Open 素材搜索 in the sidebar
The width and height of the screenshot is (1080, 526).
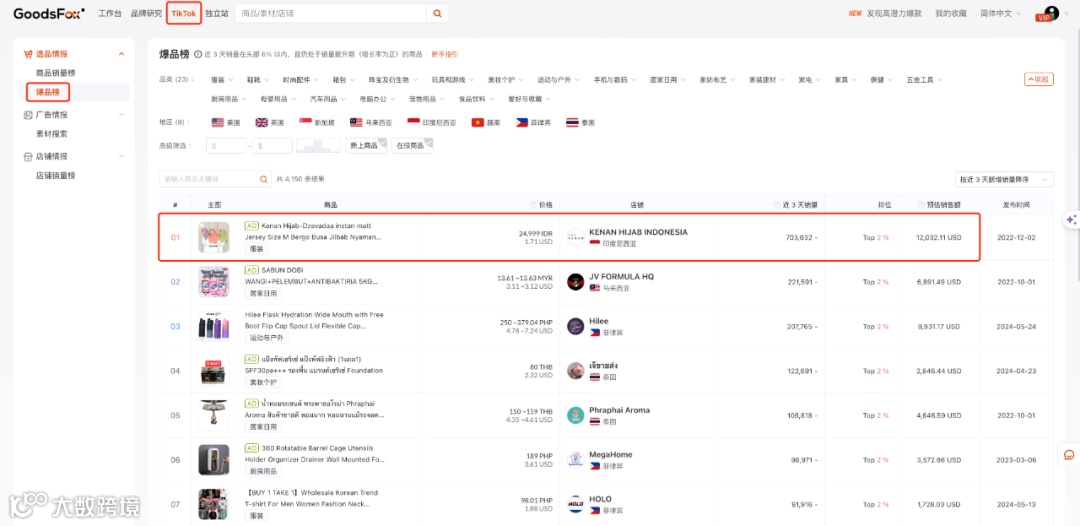52,134
